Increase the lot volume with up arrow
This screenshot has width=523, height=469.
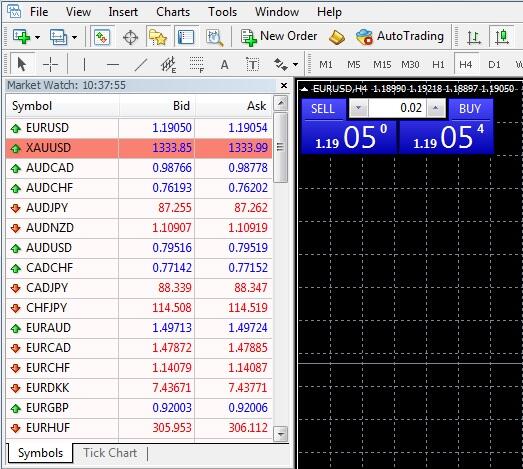pyautogui.click(x=436, y=108)
